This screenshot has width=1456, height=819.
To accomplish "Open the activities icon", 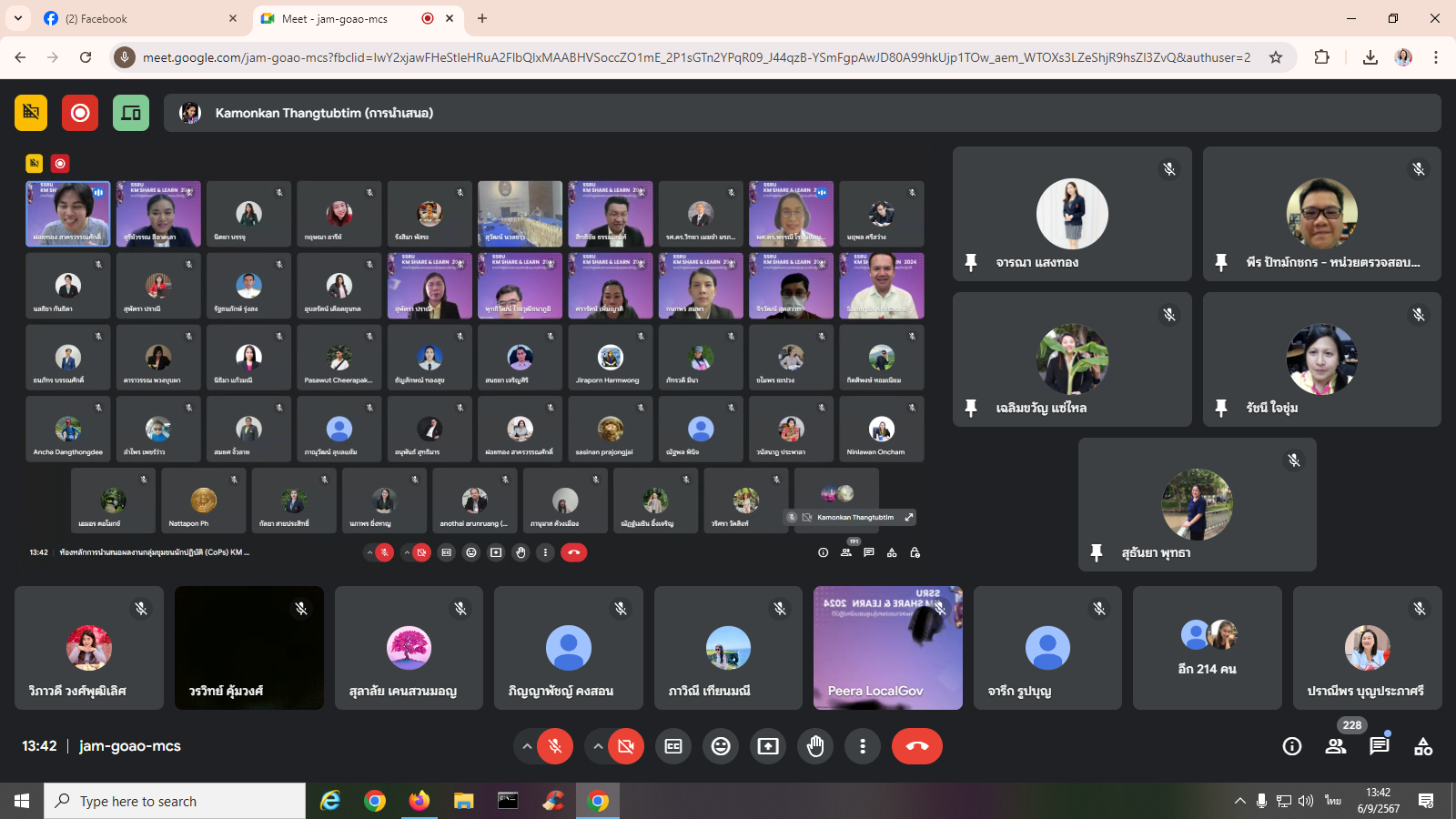I will coord(1423,746).
